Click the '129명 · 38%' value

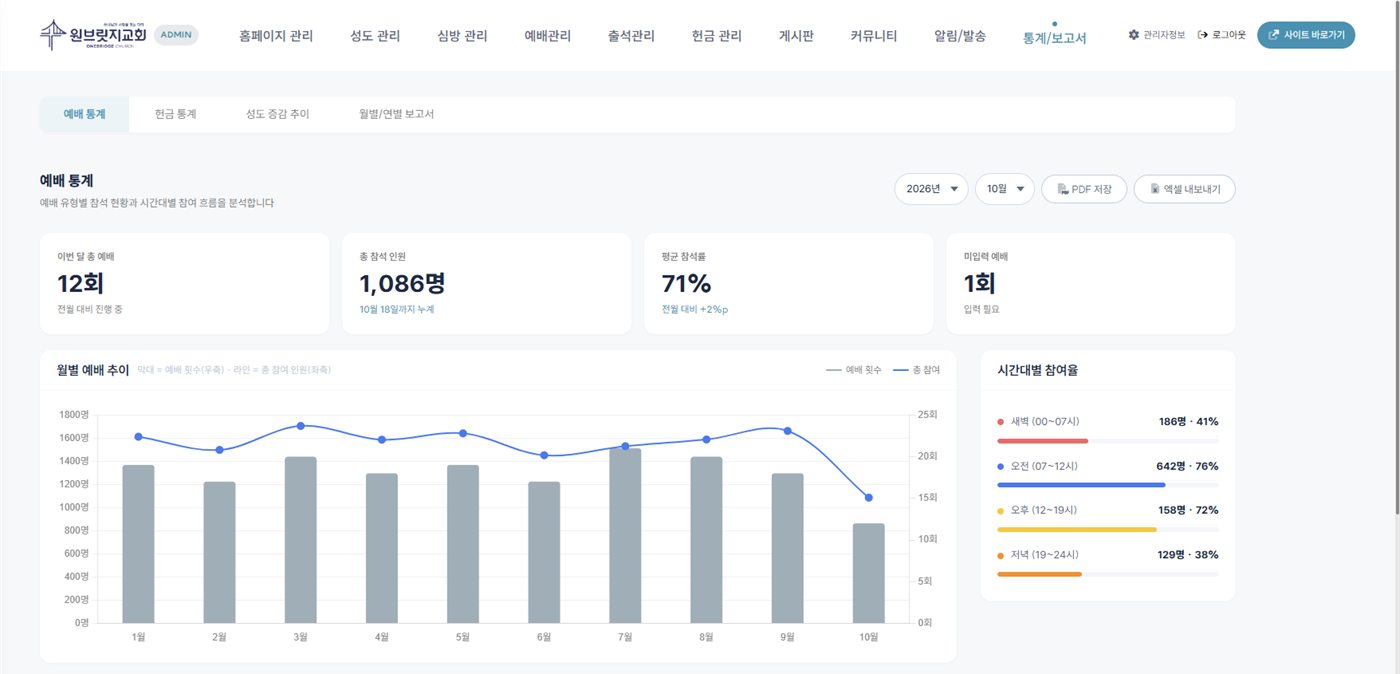point(1188,555)
